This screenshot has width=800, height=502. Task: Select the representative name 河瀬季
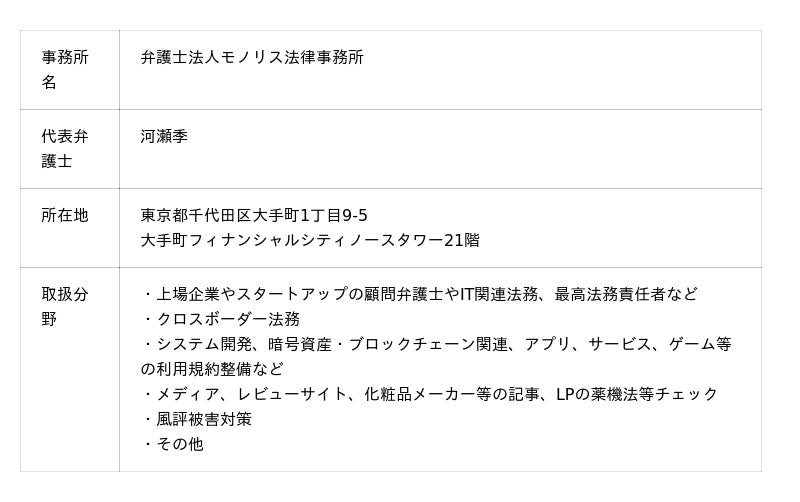[x=164, y=136]
